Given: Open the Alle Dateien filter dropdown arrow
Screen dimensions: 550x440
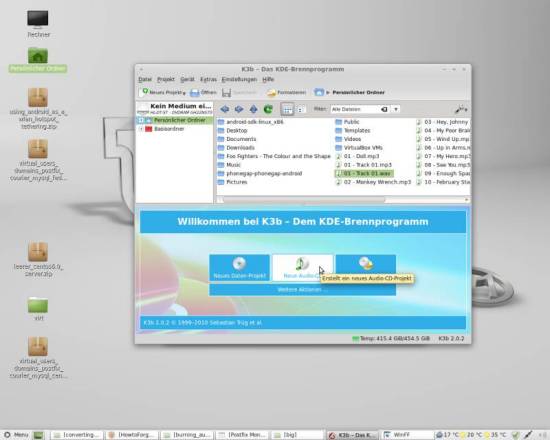Looking at the screenshot, I should tap(396, 109).
